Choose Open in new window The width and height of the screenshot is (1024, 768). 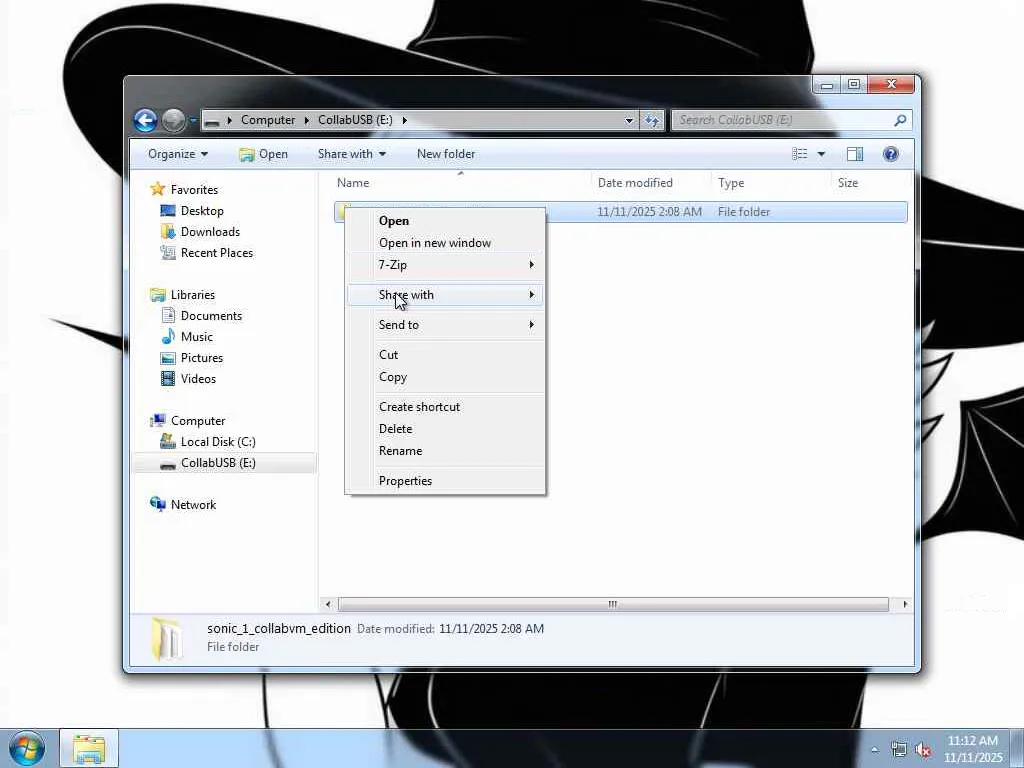(x=445, y=243)
